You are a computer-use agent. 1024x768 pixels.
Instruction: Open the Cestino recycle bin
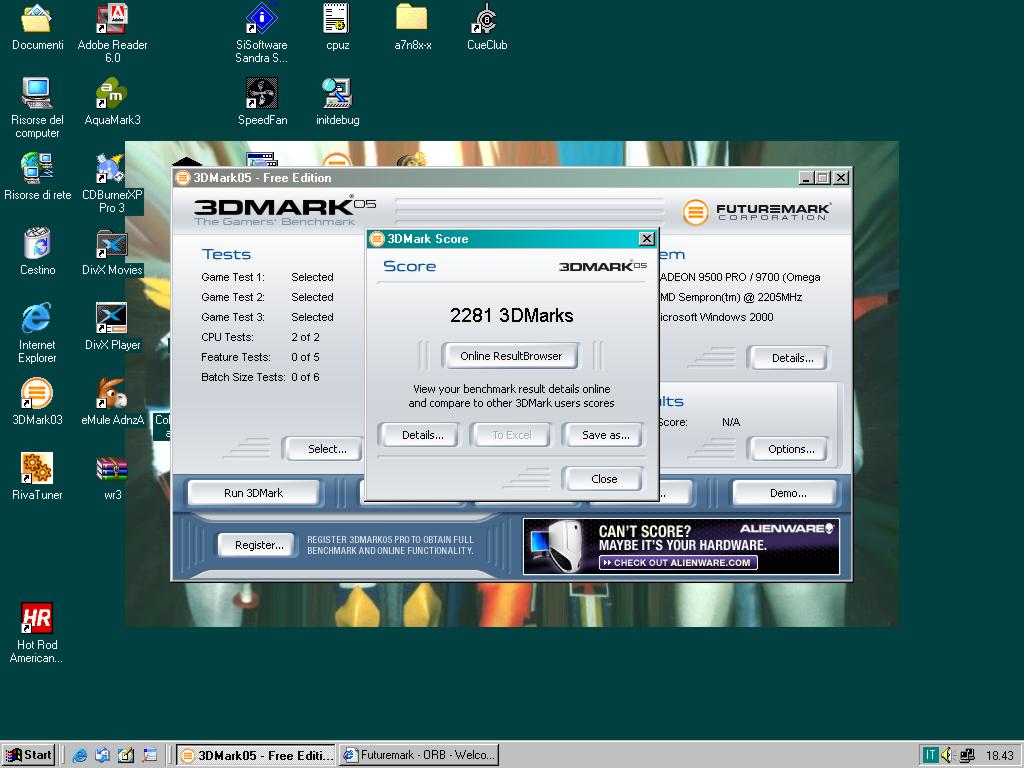[37, 251]
